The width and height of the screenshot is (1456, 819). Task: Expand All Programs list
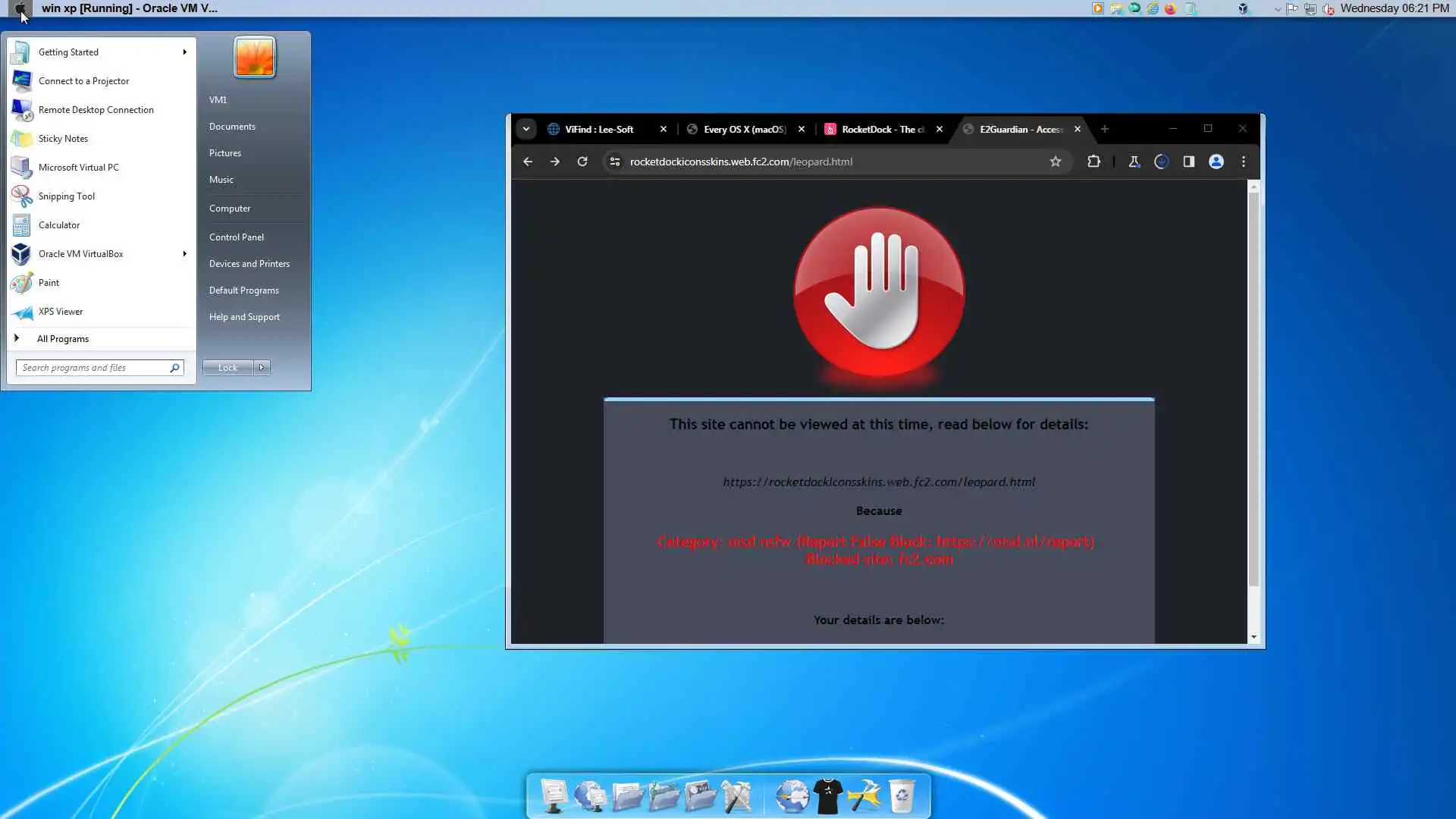coord(62,339)
